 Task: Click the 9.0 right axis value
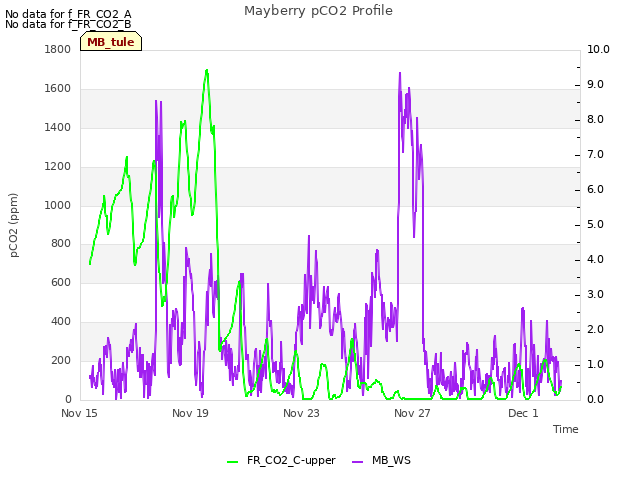click(x=596, y=84)
